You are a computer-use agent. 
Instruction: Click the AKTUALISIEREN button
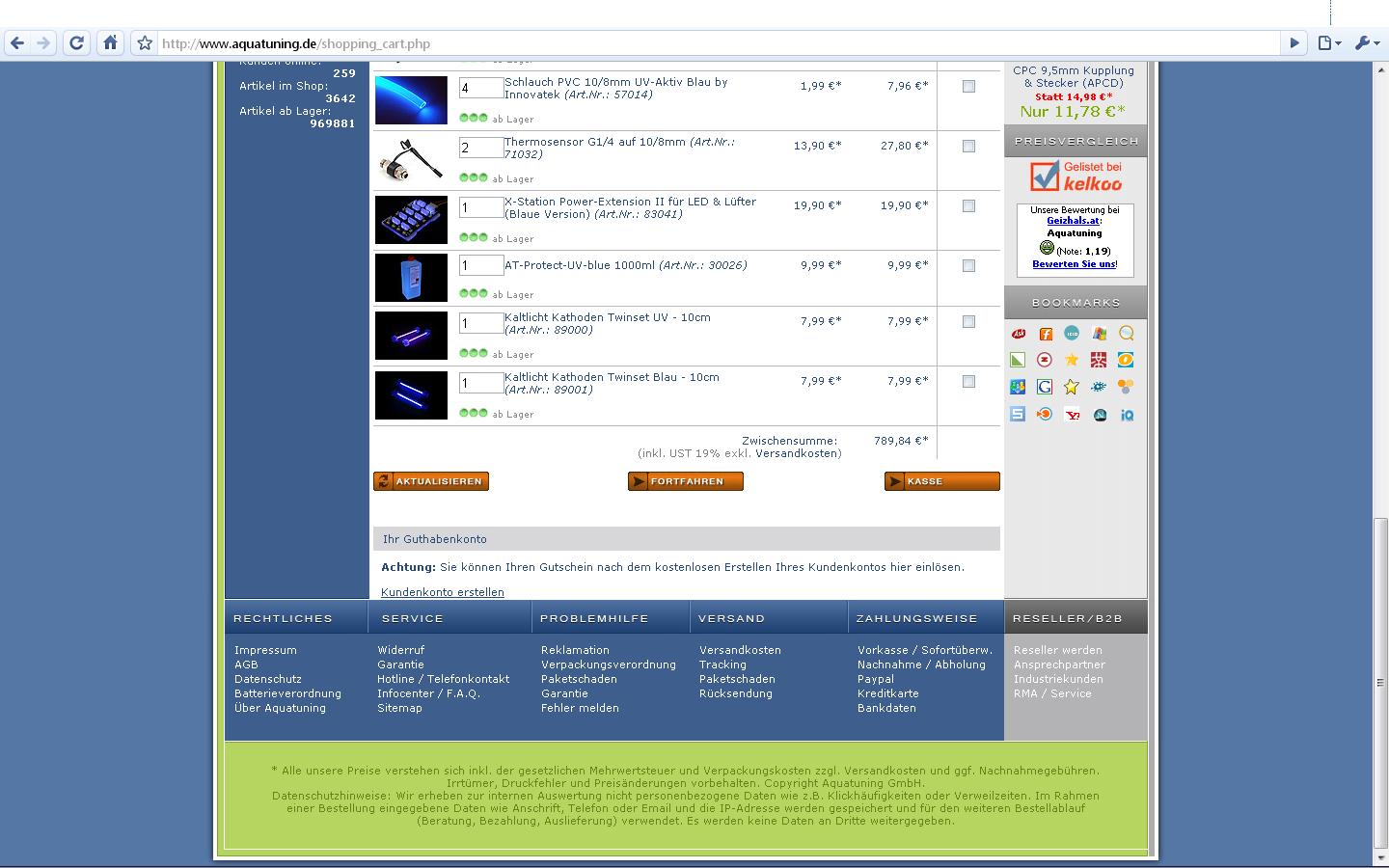tap(431, 481)
